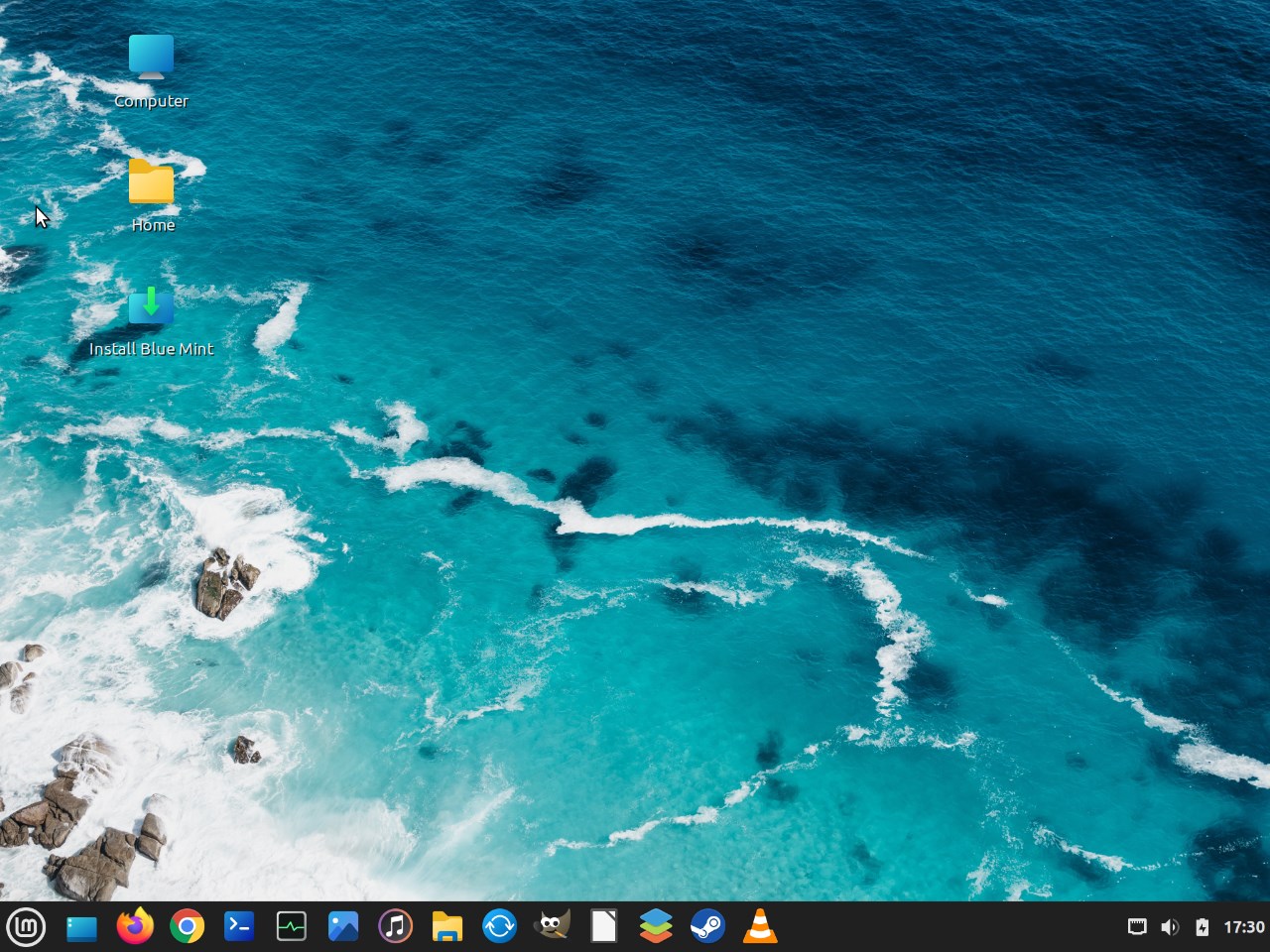
Task: Select the Computer desktop icon
Action: [151, 71]
